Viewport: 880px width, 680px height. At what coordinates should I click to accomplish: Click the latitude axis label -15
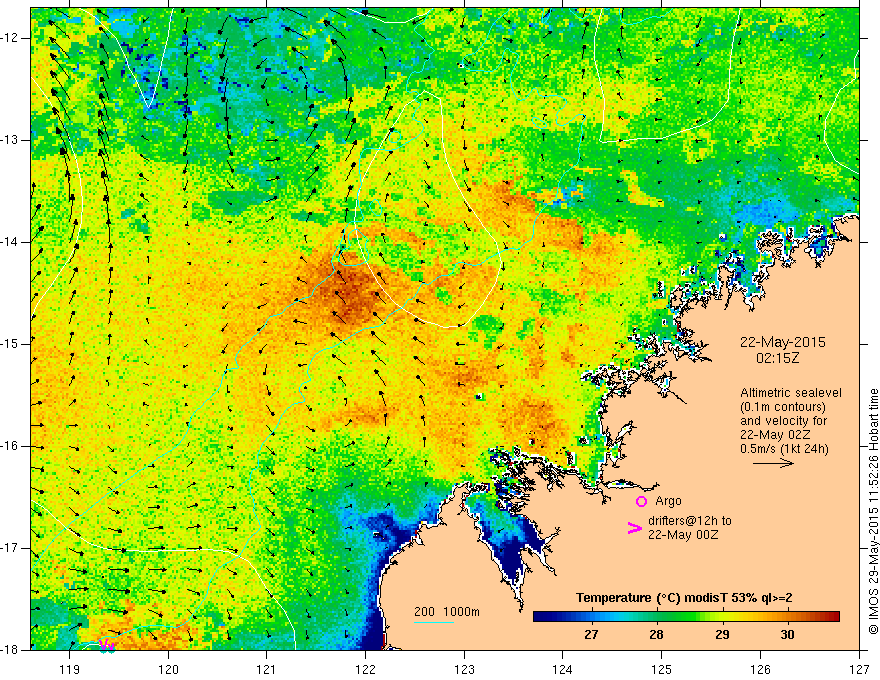click(x=10, y=344)
